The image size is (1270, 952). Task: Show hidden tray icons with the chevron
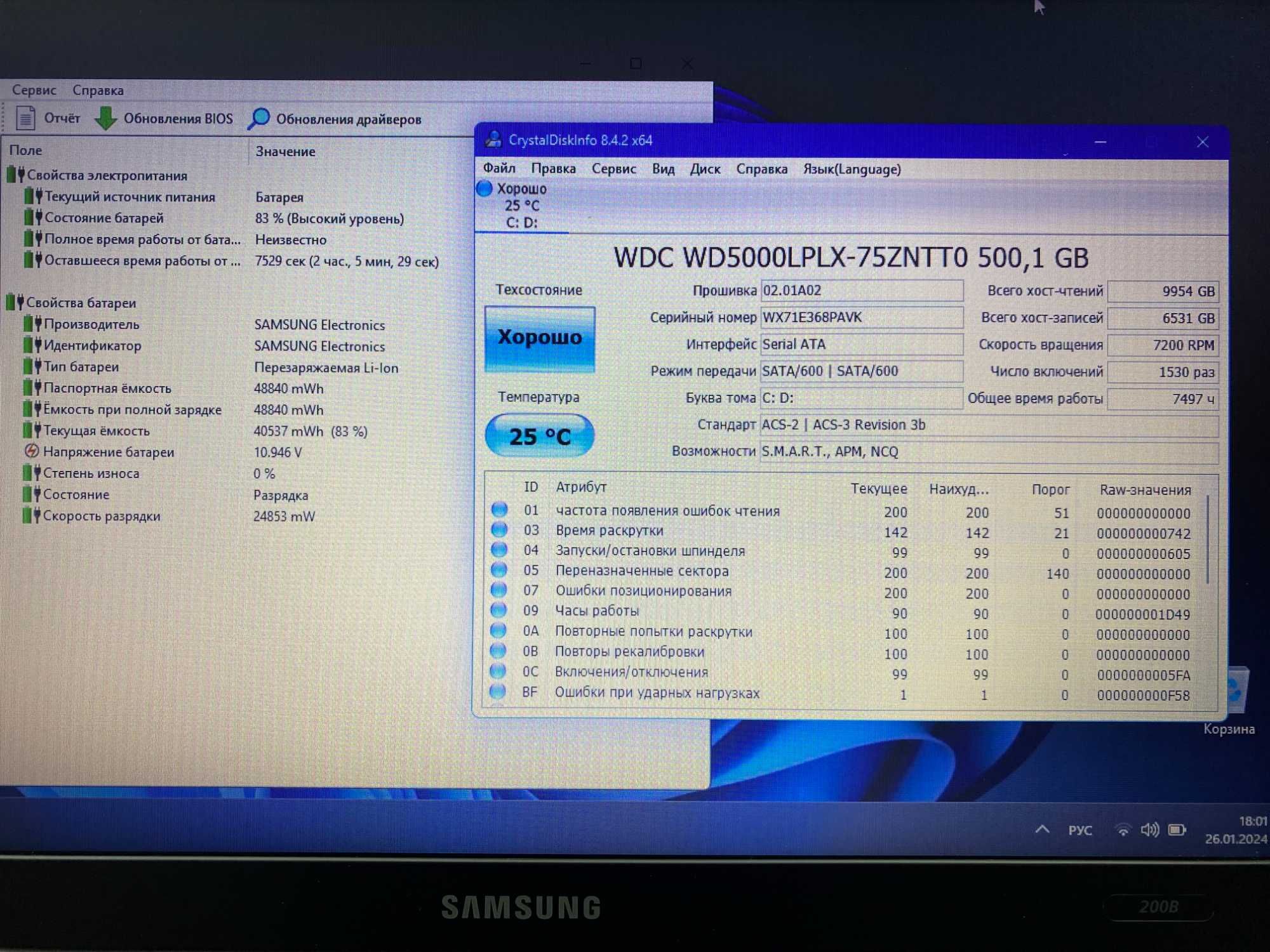click(1042, 830)
